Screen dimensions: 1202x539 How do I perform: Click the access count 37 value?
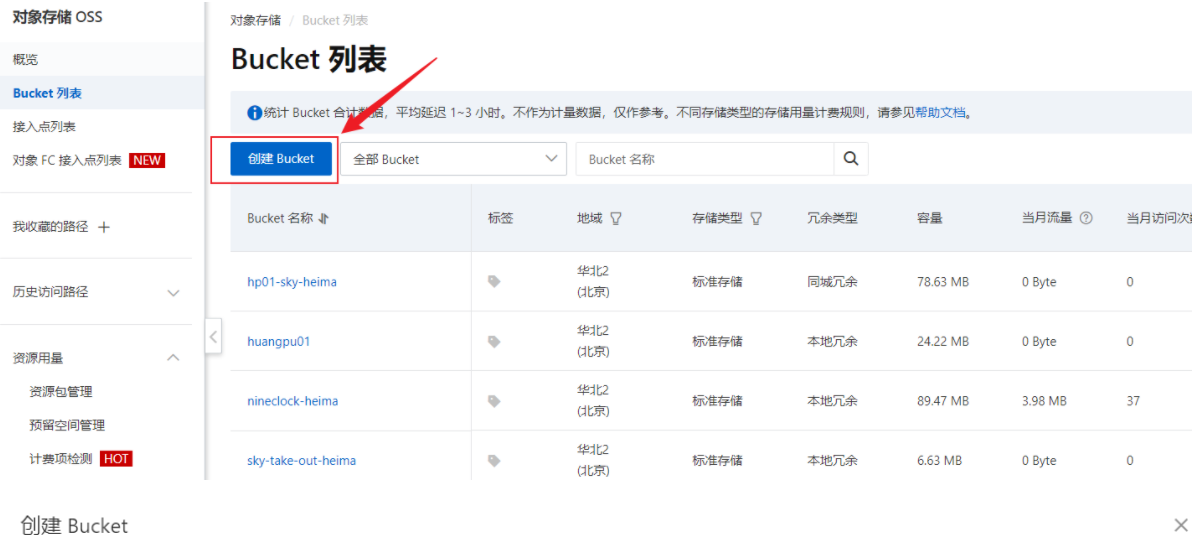(1133, 401)
